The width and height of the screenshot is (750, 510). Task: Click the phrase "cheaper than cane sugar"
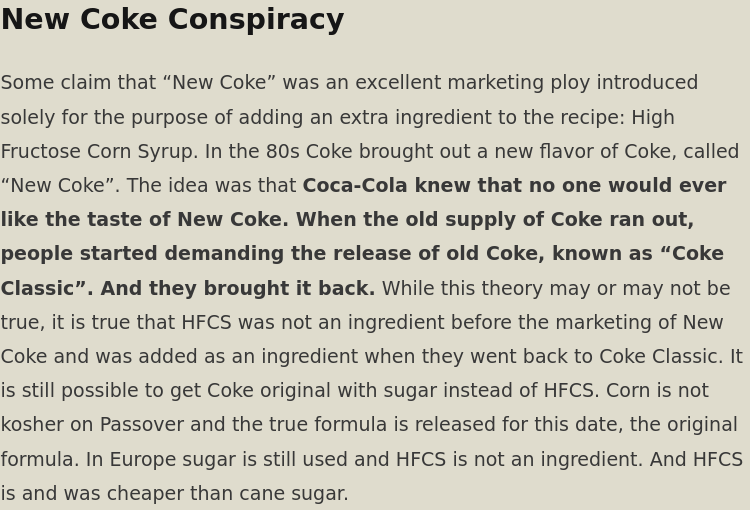pos(227,493)
